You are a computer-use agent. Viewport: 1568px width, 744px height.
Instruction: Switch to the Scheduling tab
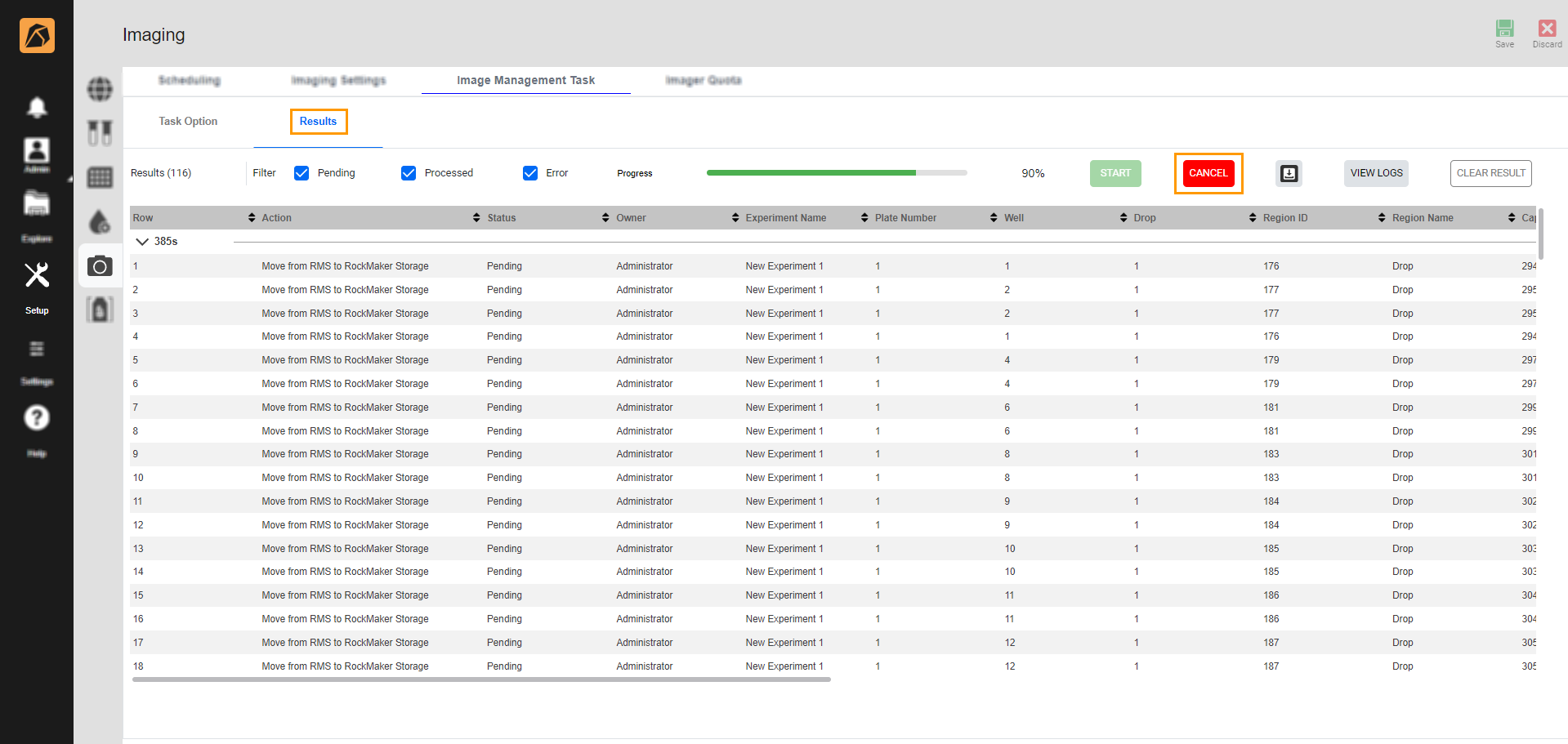pos(190,80)
